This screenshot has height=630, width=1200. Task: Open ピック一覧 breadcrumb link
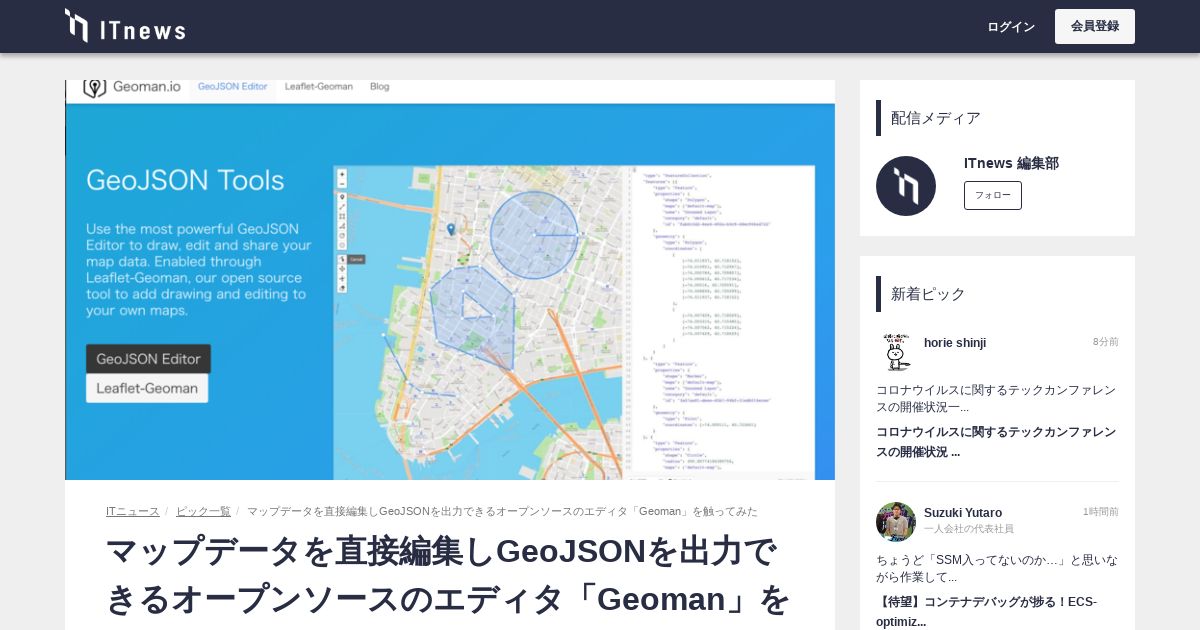pyautogui.click(x=203, y=511)
